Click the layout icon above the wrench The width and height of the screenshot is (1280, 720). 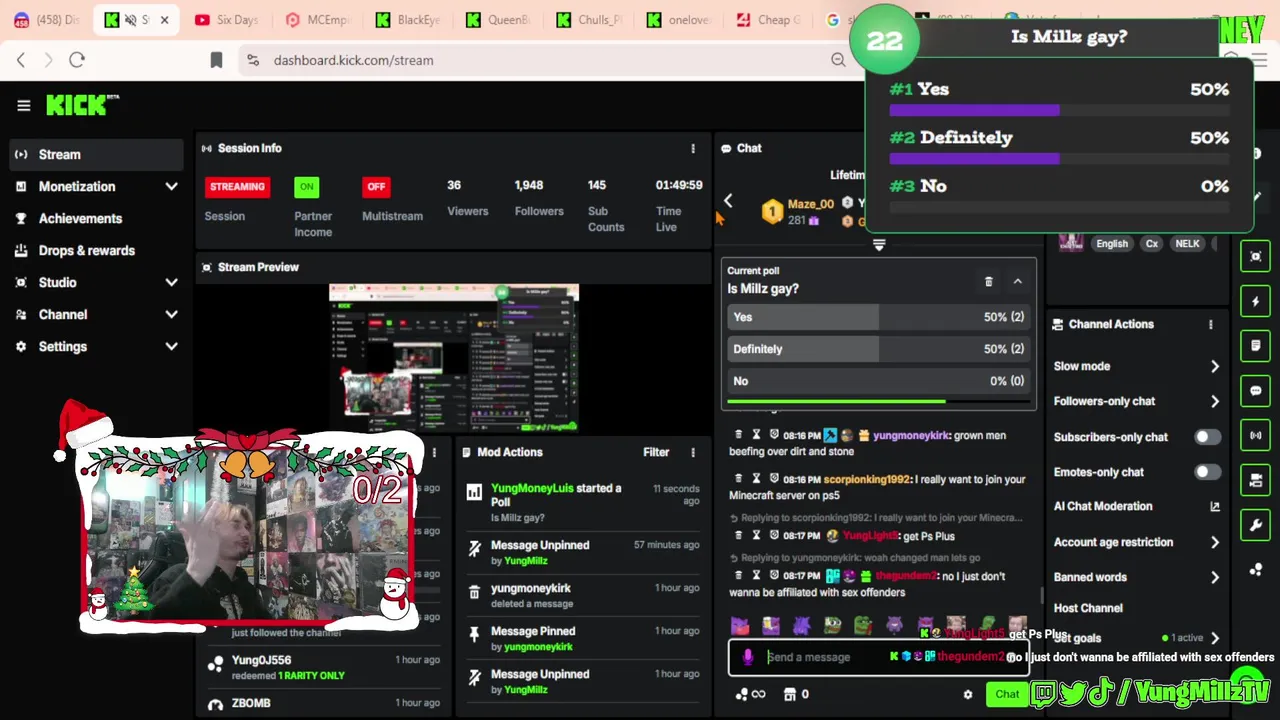point(1256,480)
